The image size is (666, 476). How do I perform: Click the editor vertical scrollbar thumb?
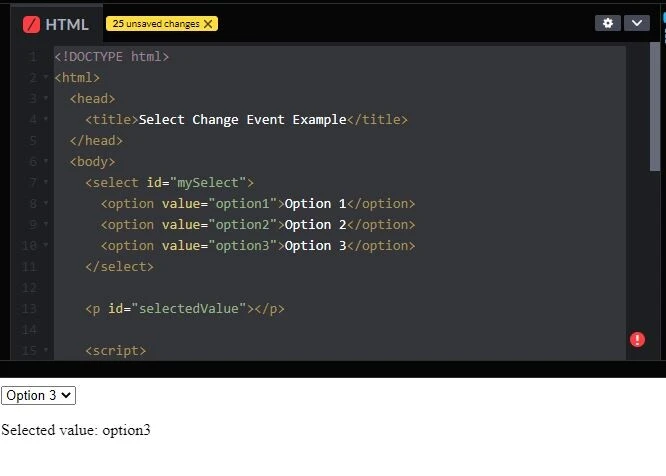pos(655,105)
